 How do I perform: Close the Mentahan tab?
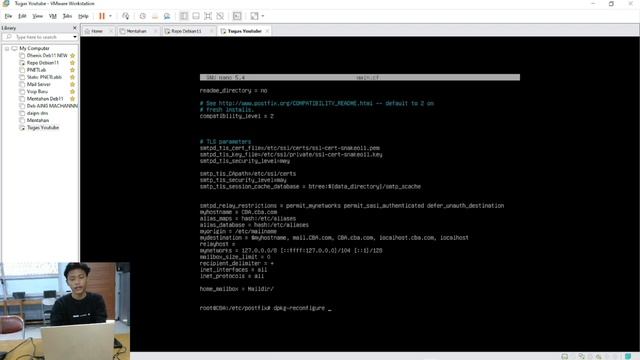(x=156, y=31)
